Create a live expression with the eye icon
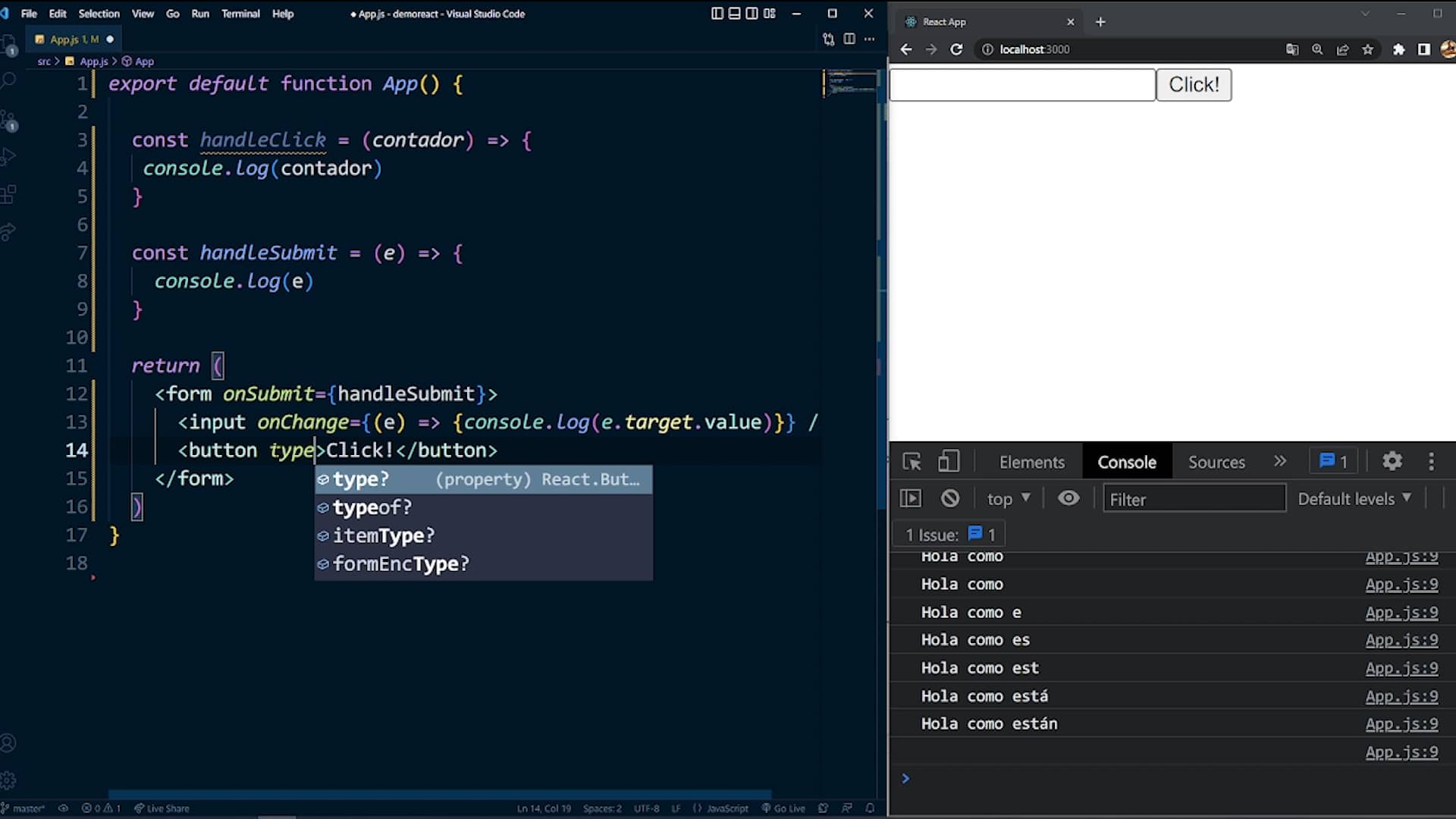 click(1068, 498)
